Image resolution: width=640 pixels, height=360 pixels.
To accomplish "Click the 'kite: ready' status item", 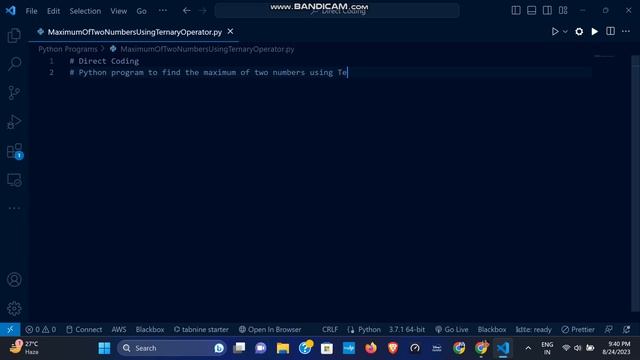I will 533,329.
